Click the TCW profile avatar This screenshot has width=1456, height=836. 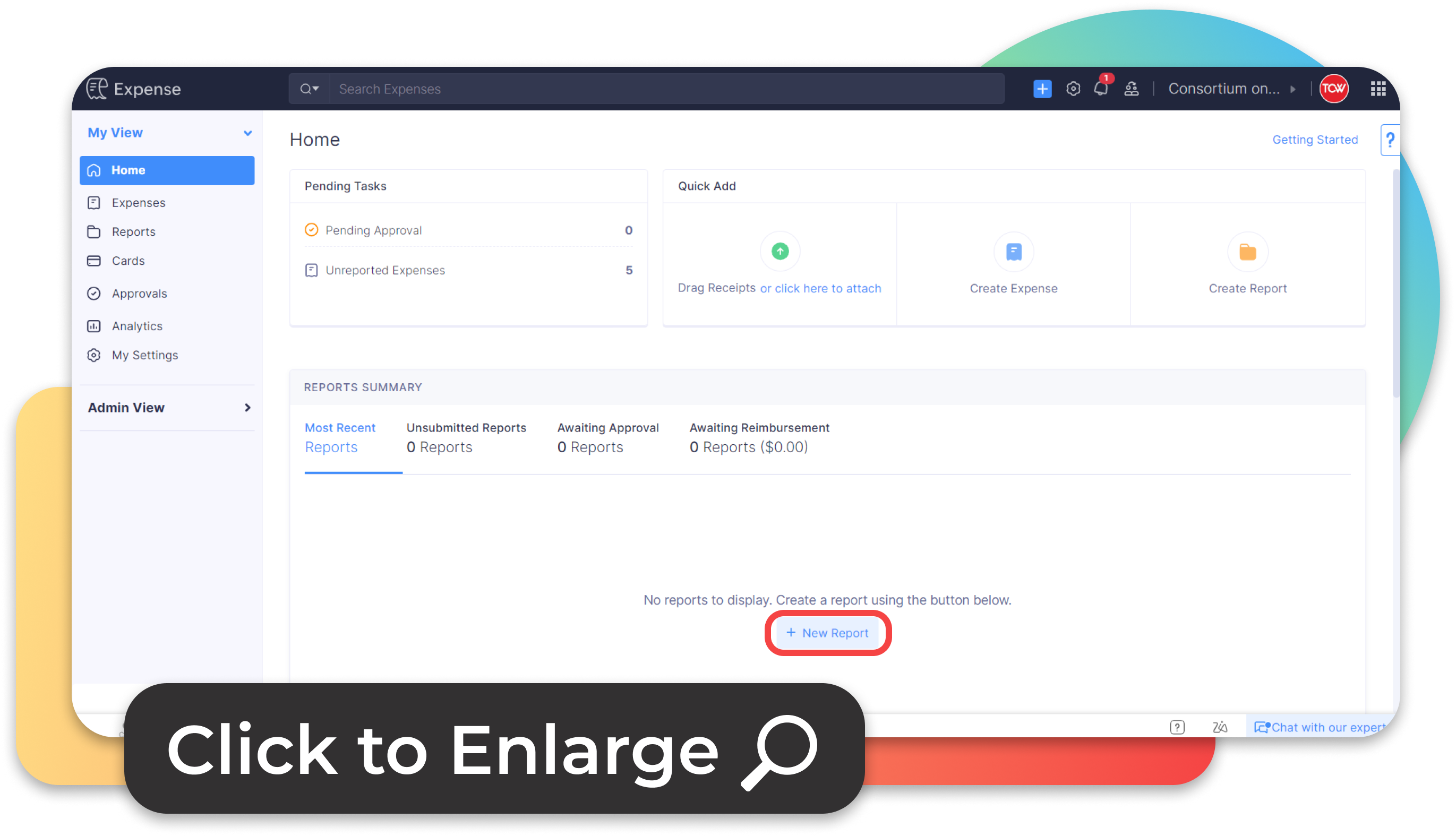coord(1333,89)
